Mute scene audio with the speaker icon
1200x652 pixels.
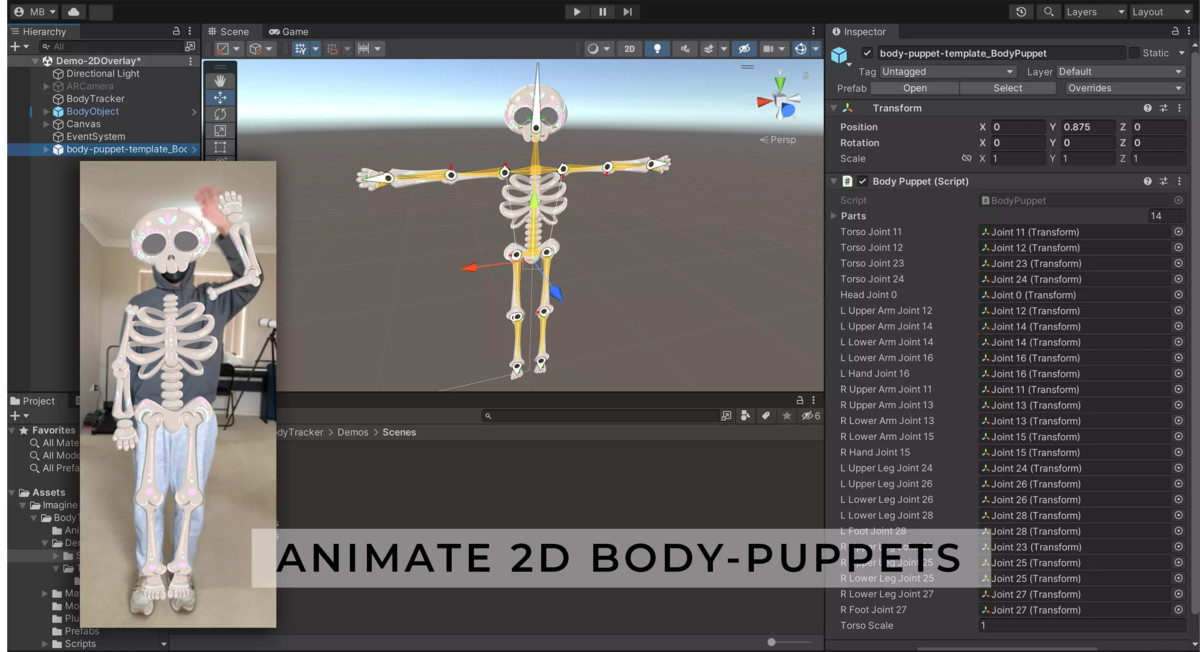(x=686, y=48)
